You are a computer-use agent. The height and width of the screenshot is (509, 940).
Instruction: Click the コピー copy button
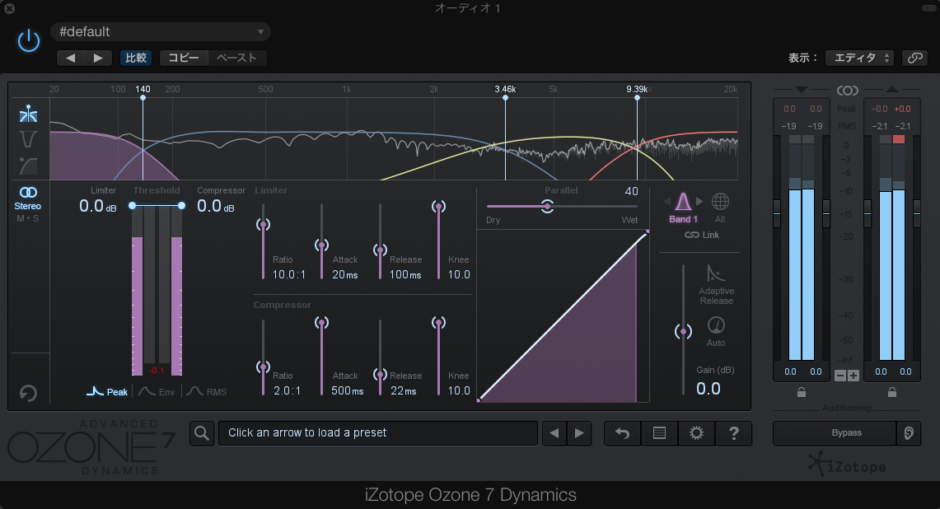click(183, 58)
